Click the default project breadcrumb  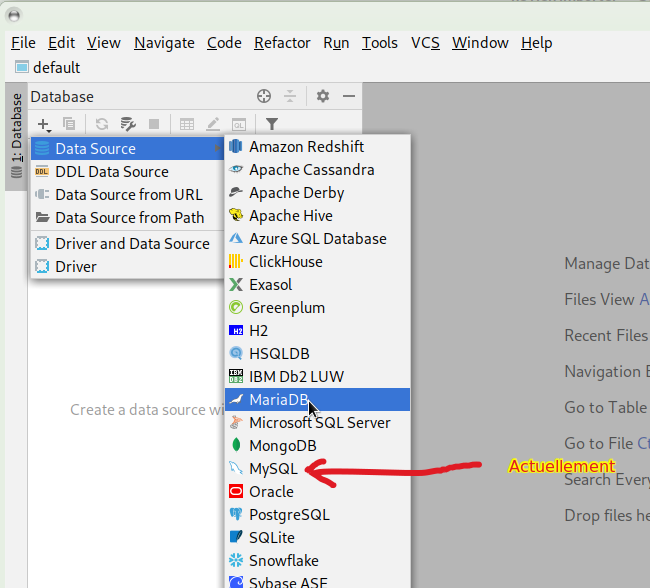click(x=56, y=68)
